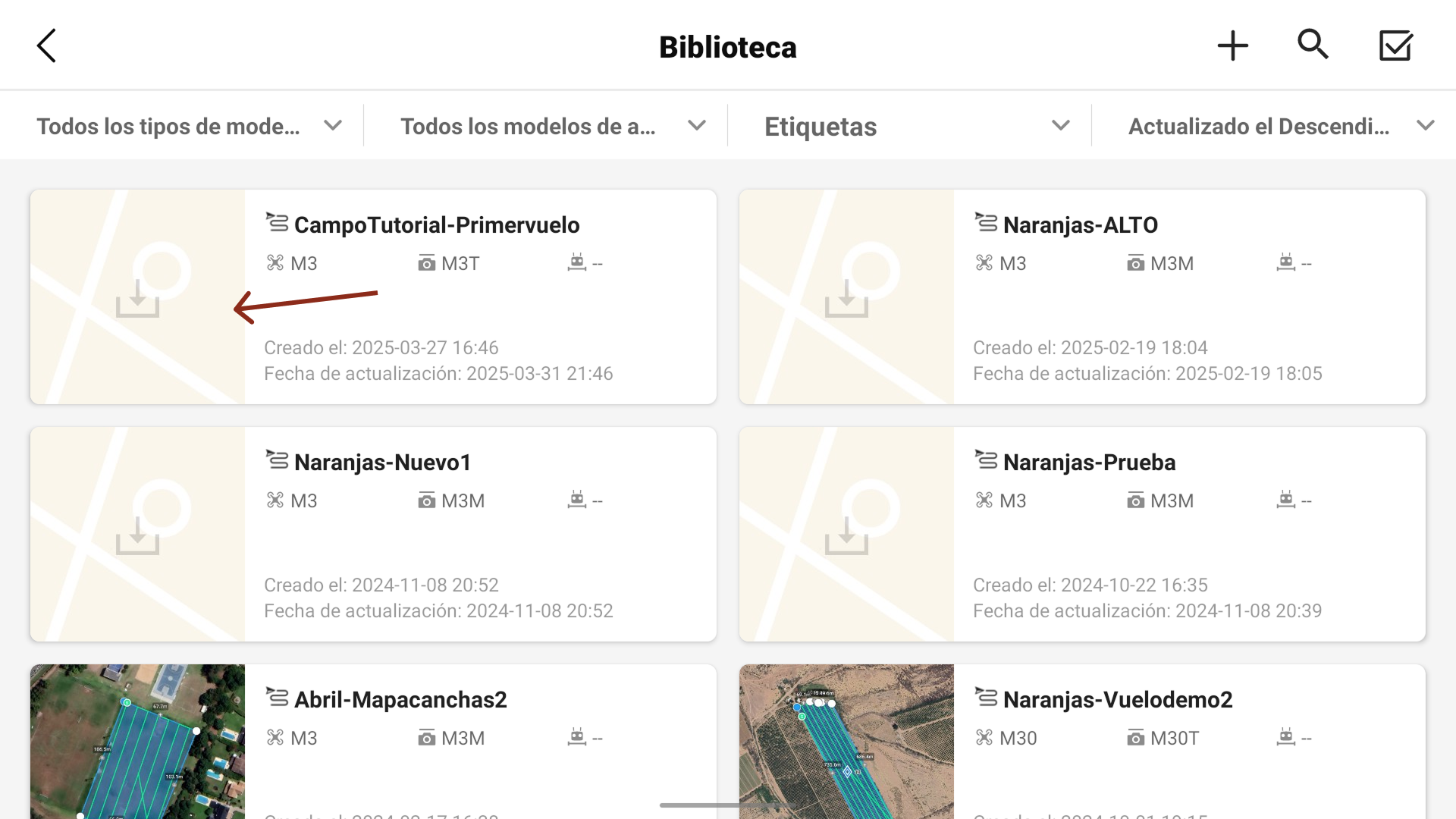Click drone icon in Naranjas-ALTO card
The width and height of the screenshot is (1456, 819).
[984, 263]
